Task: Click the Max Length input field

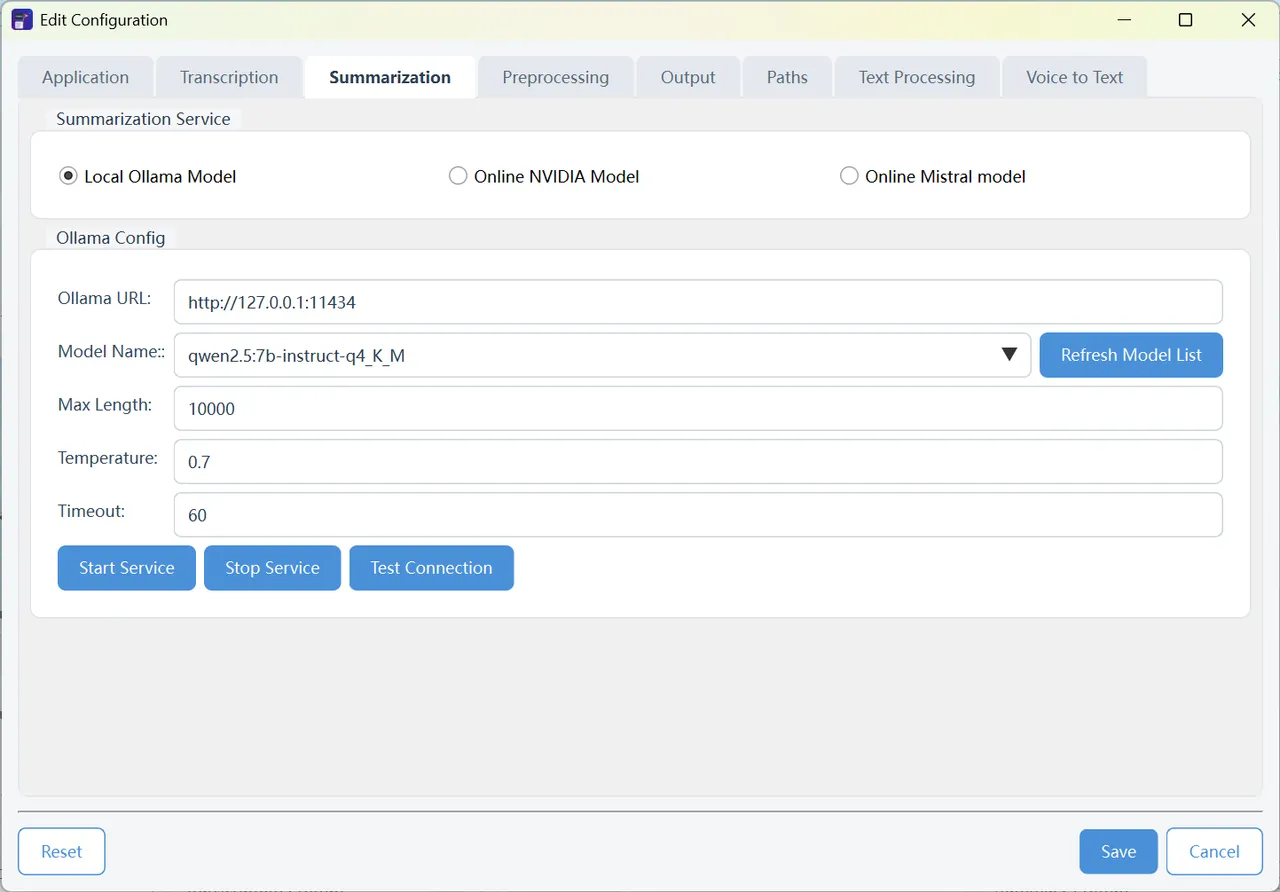Action: [698, 408]
